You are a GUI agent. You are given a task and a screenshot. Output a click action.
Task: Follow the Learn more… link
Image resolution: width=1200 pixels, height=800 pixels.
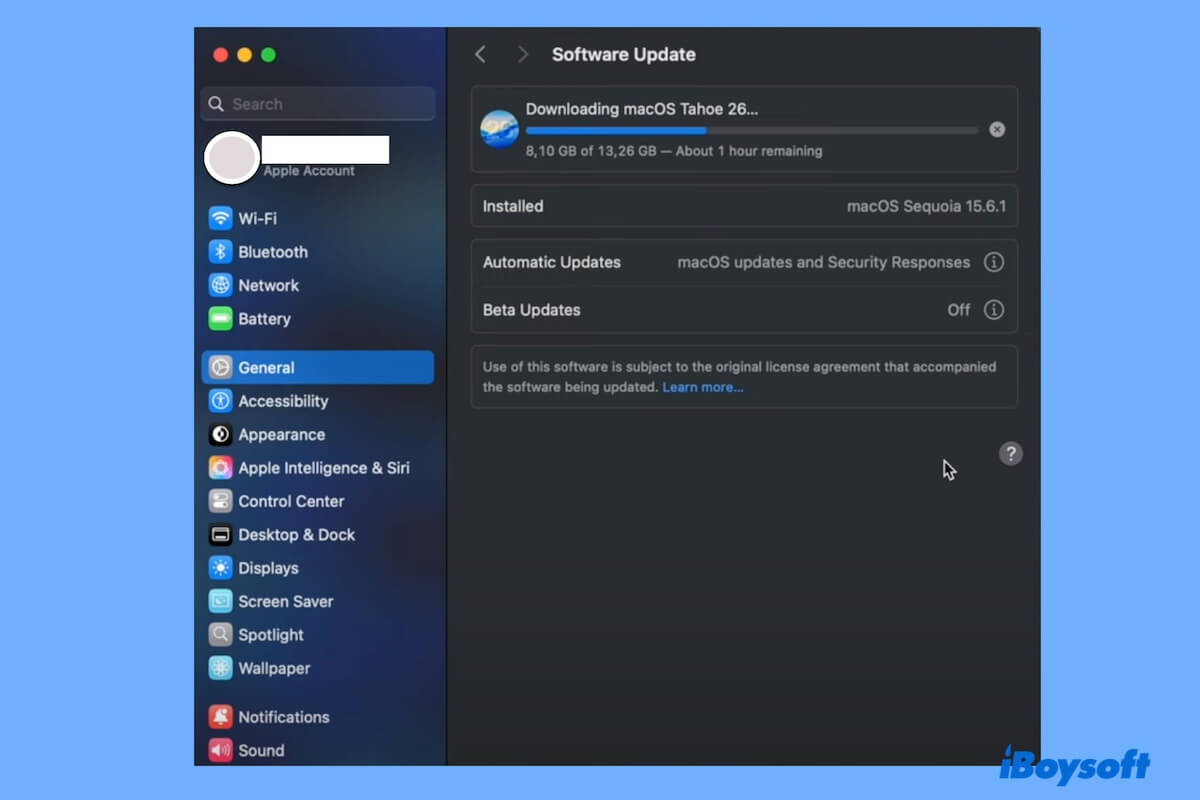point(702,387)
